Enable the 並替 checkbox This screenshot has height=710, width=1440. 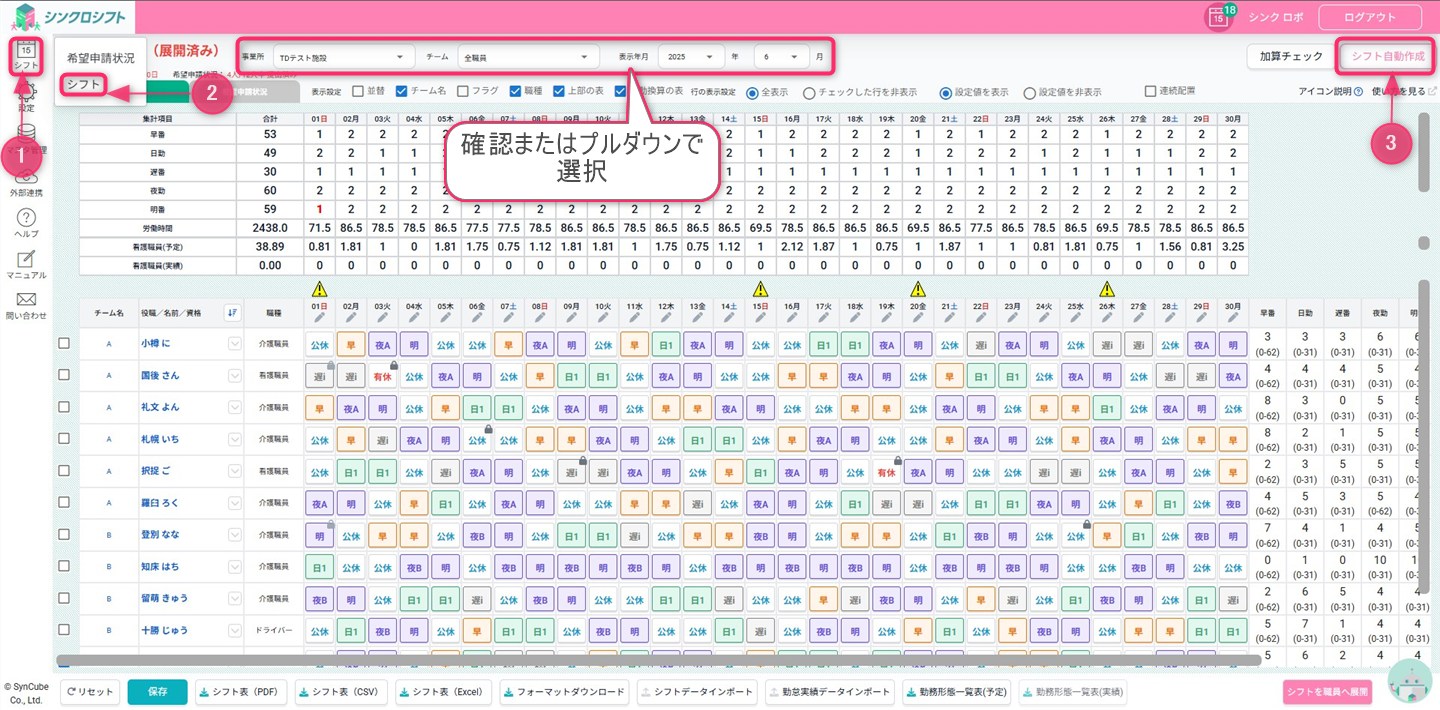(x=358, y=92)
